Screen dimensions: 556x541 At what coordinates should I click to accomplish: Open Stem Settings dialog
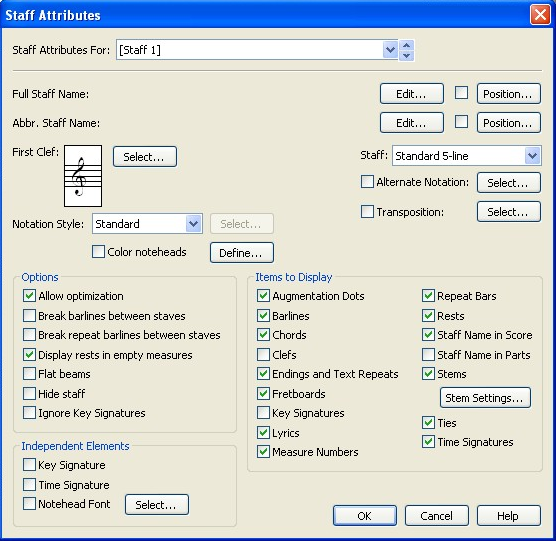[x=485, y=398]
